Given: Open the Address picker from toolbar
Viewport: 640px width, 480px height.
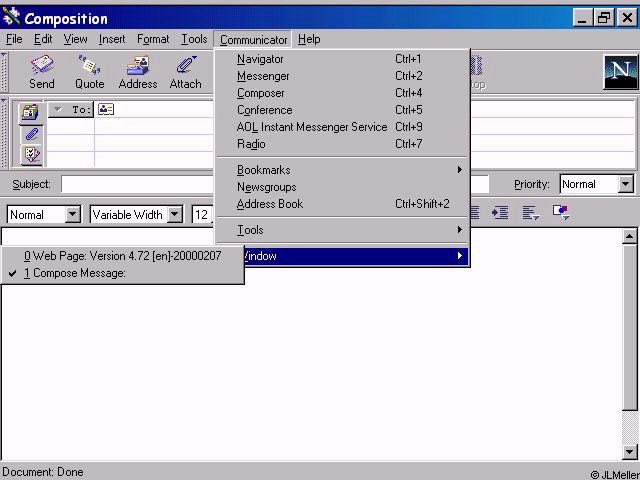Looking at the screenshot, I should point(138,72).
